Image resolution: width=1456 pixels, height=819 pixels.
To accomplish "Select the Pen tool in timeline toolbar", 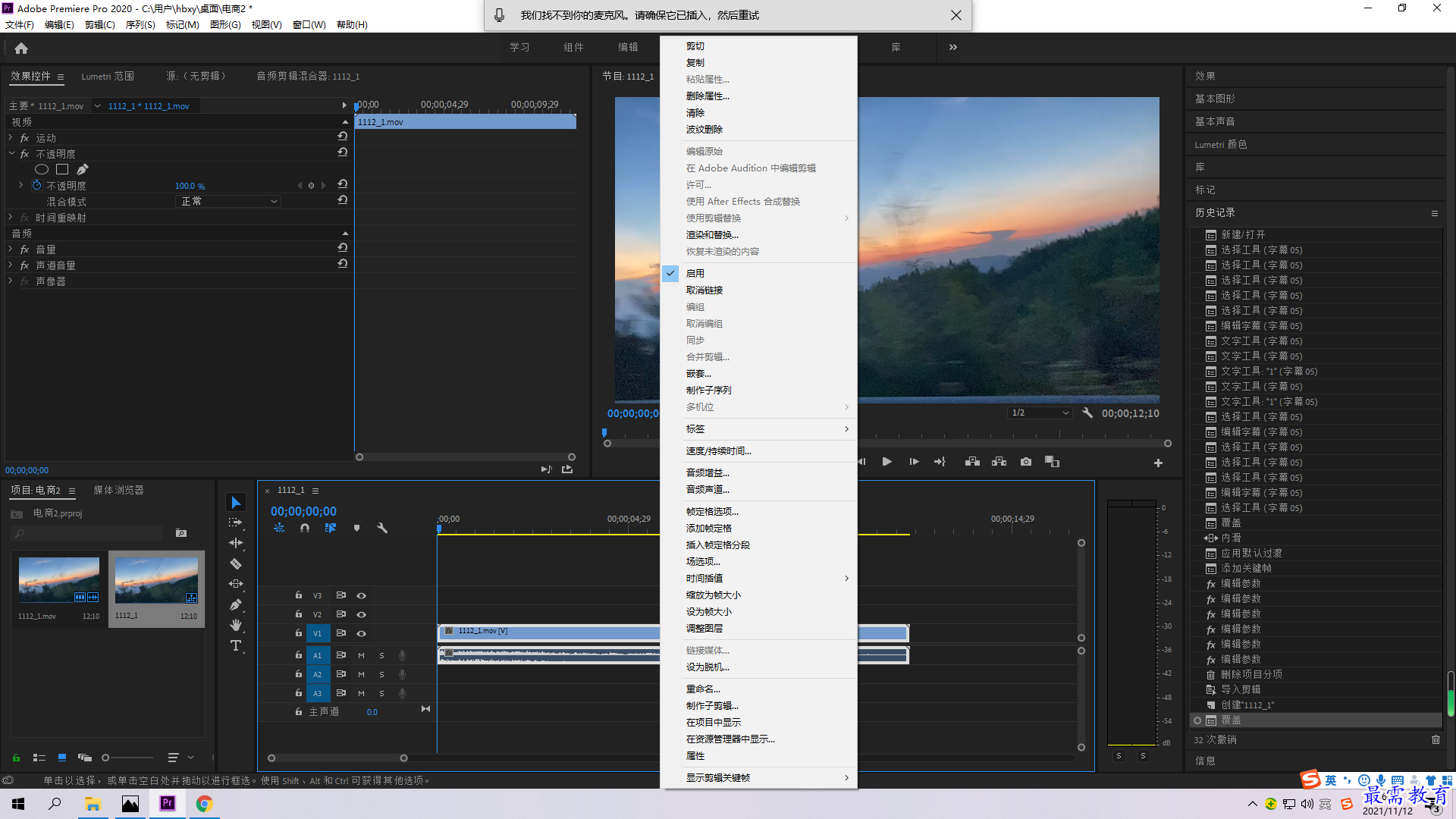I will click(236, 604).
